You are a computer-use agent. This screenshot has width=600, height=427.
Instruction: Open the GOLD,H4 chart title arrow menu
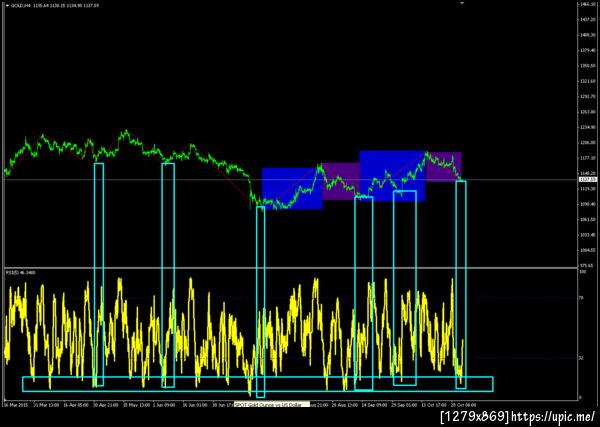click(7, 6)
